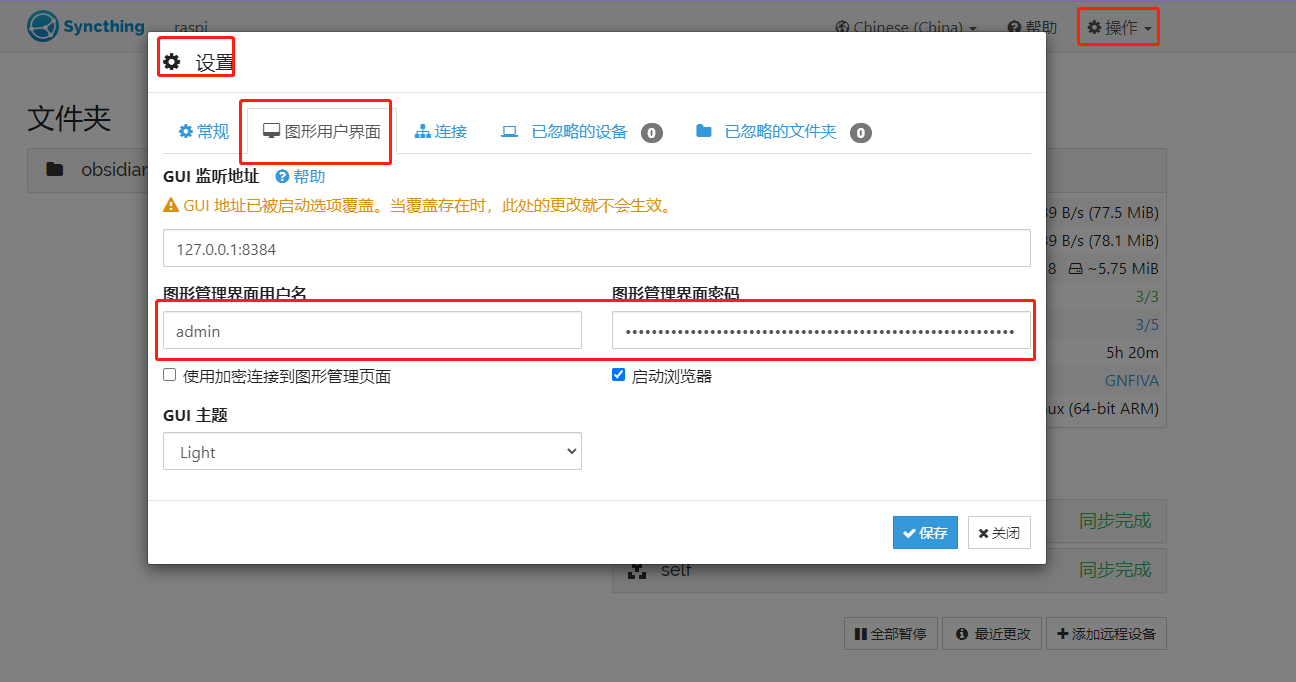Click the network icon on 连接 tab
The height and width of the screenshot is (682, 1296).
coord(422,131)
